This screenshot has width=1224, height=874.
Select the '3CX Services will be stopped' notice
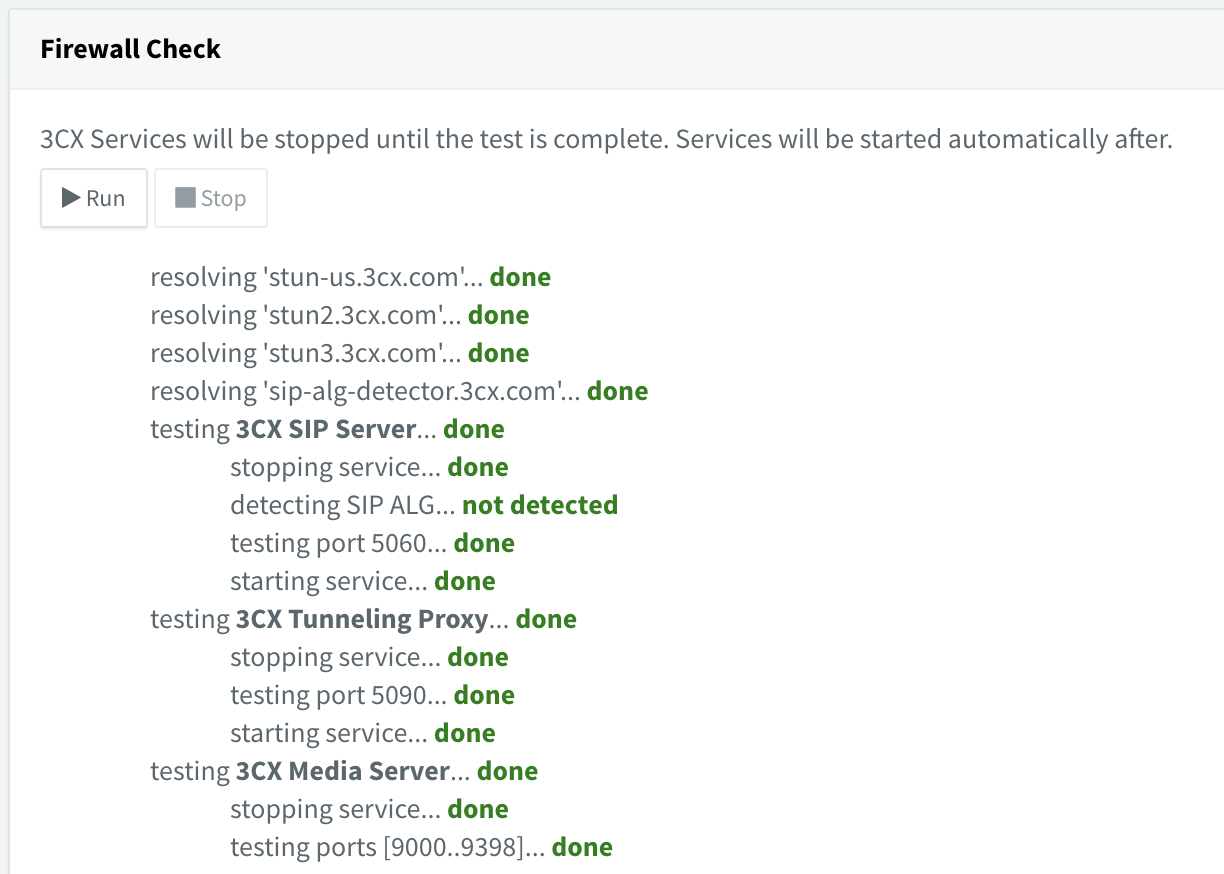pyautogui.click(x=606, y=139)
